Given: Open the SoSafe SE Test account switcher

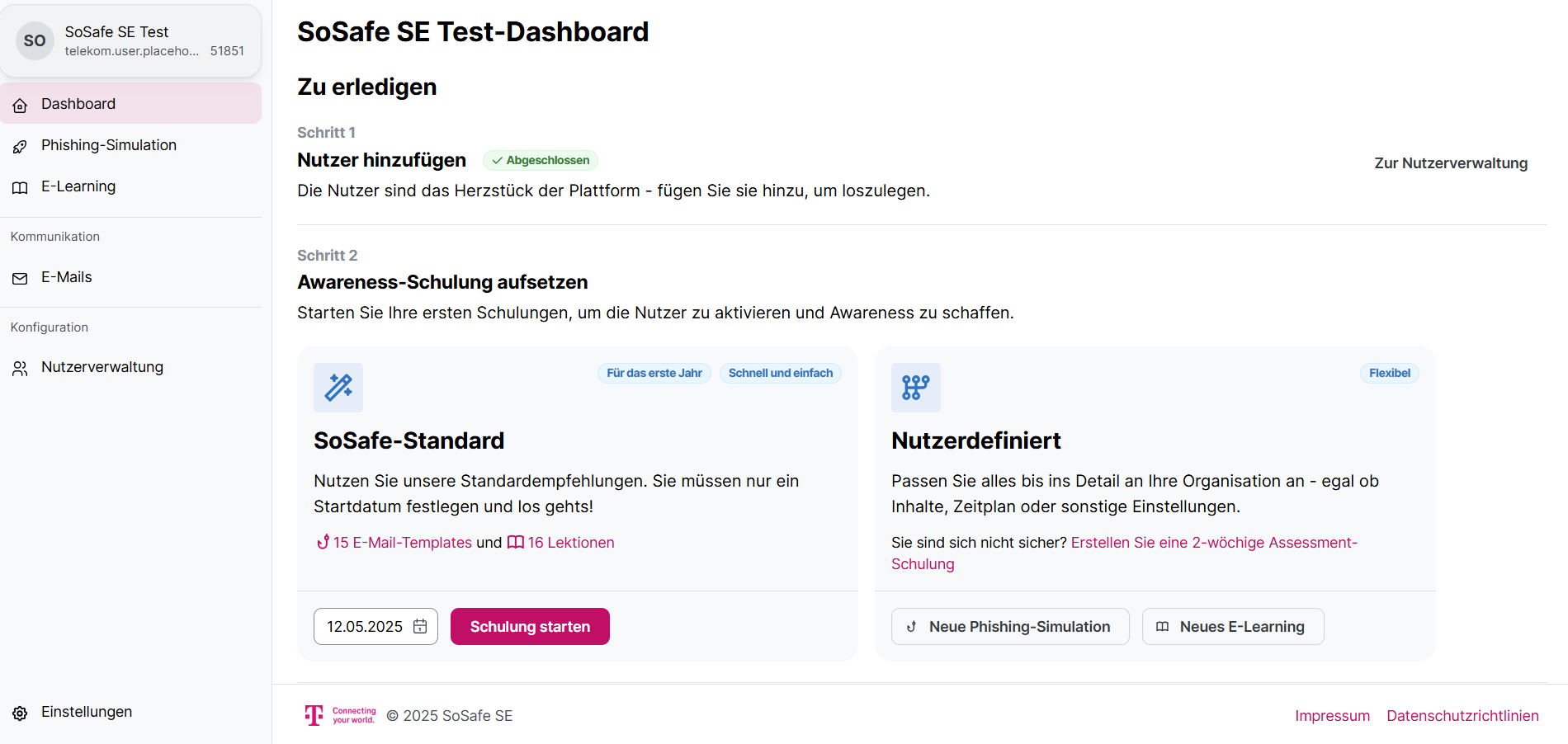Looking at the screenshot, I should [130, 40].
